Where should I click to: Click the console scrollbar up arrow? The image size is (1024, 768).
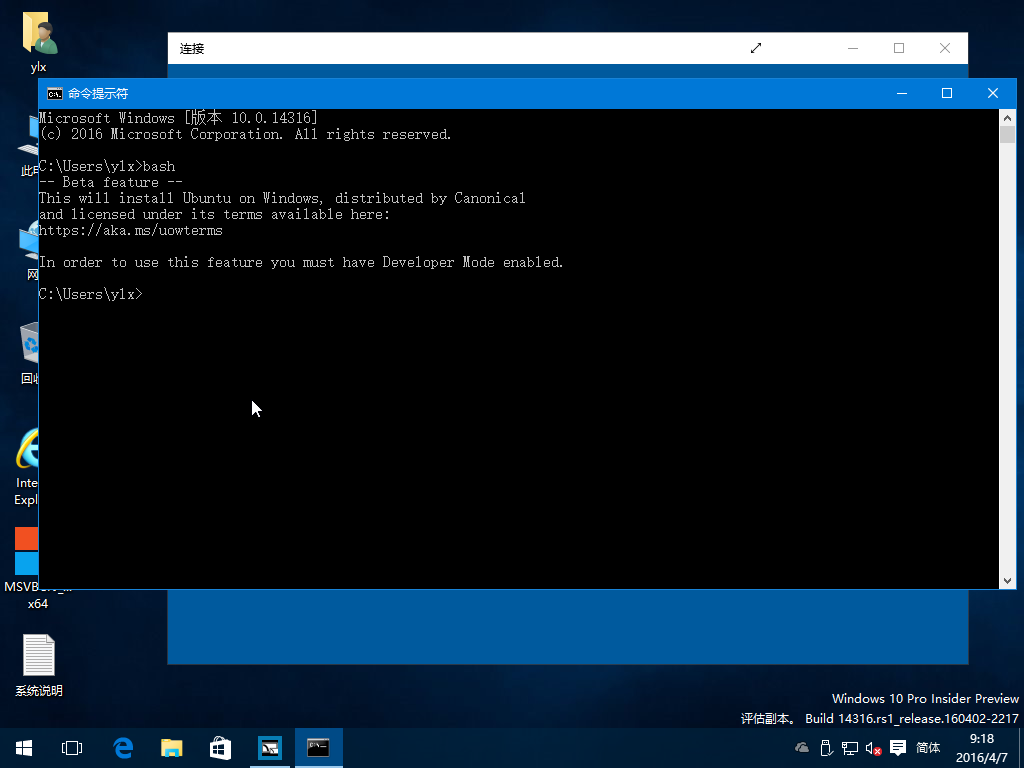point(1008,118)
